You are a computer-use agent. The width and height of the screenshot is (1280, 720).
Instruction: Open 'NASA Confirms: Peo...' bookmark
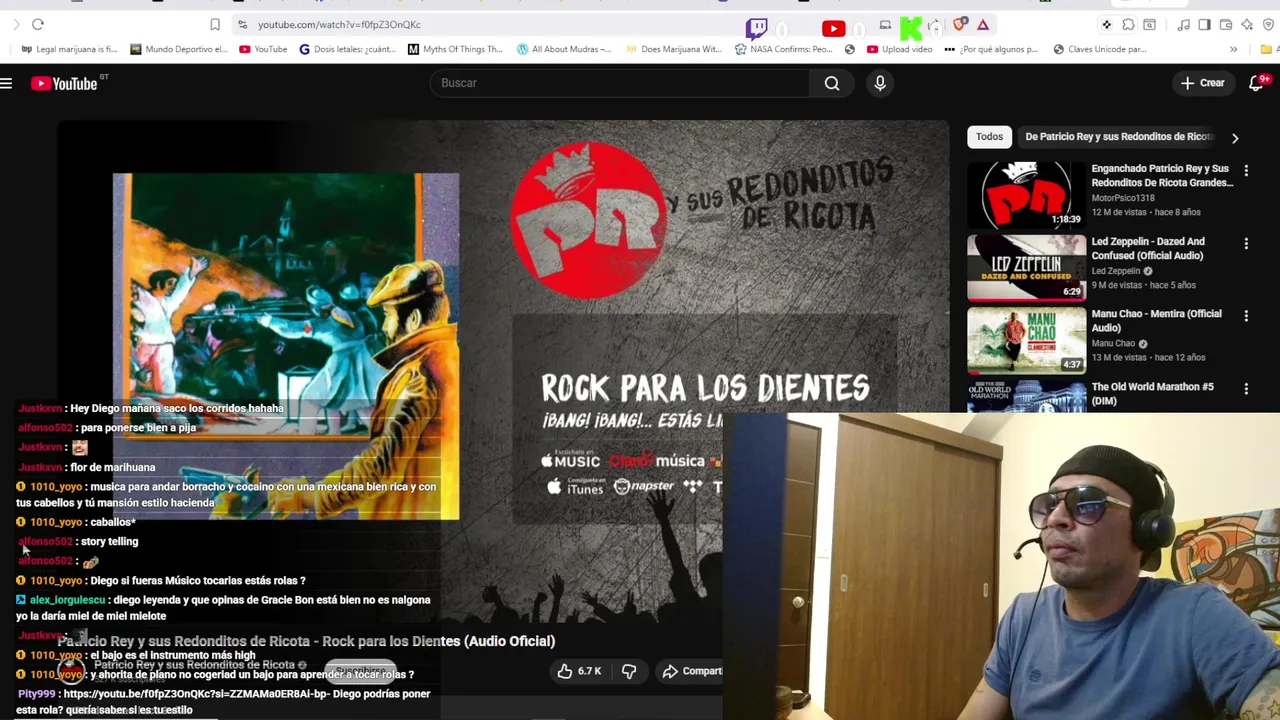click(x=783, y=49)
